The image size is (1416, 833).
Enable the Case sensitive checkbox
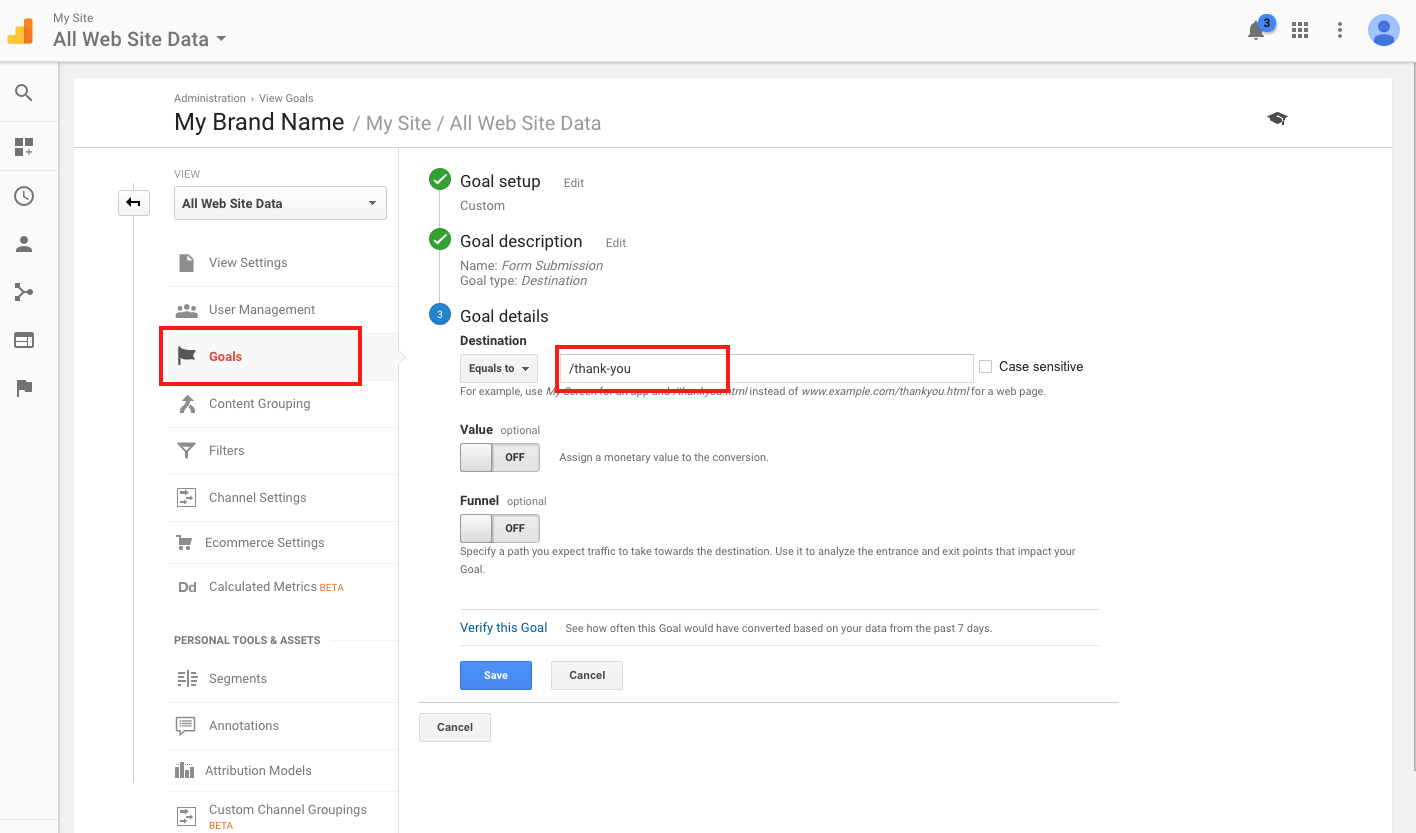(986, 367)
